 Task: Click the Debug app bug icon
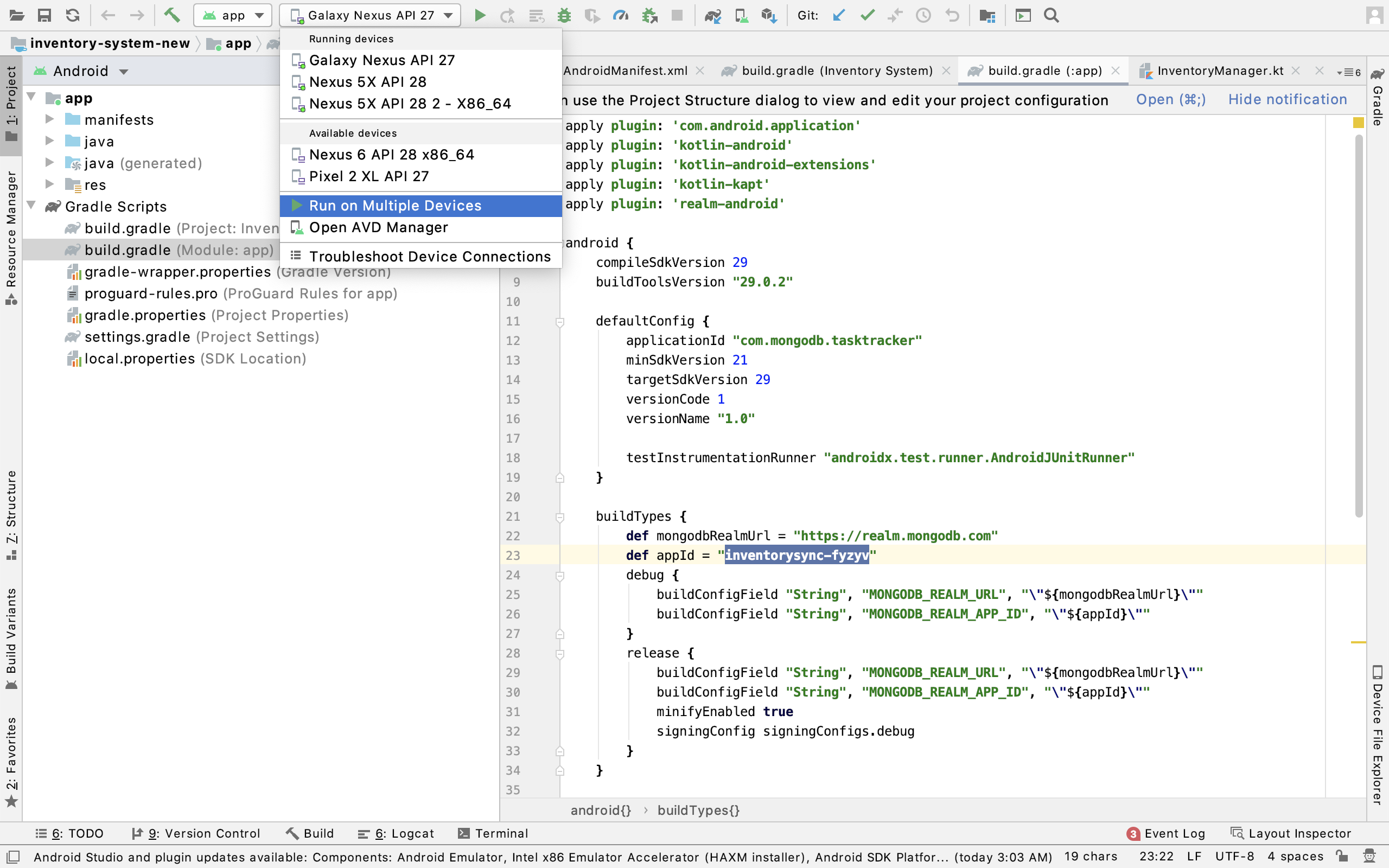coord(564,16)
